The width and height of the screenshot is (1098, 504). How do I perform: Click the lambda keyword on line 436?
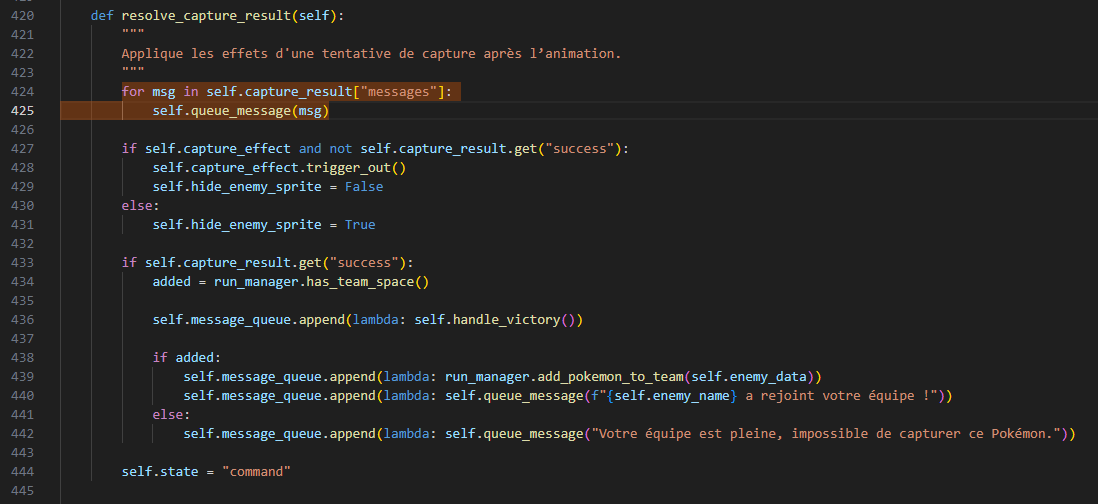375,320
